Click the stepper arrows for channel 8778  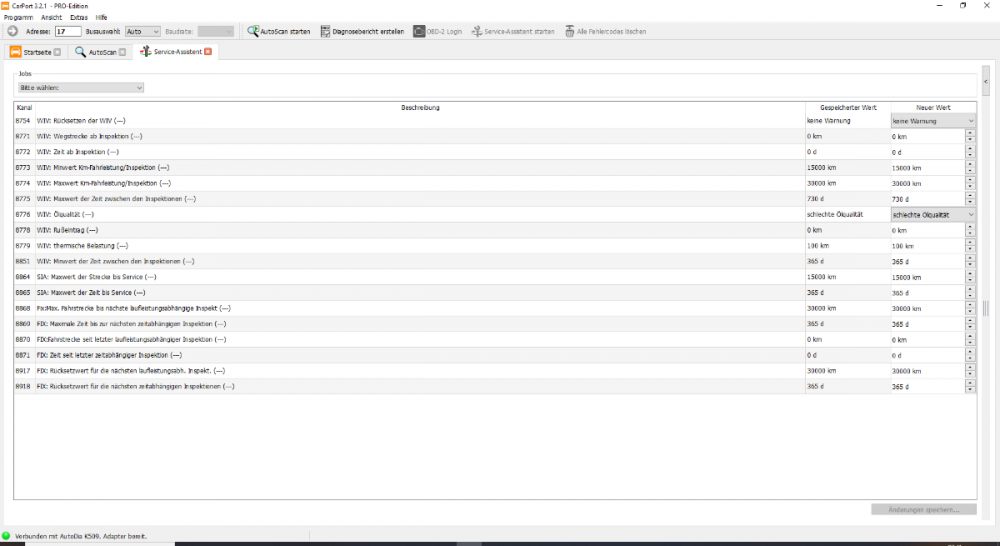click(x=970, y=230)
